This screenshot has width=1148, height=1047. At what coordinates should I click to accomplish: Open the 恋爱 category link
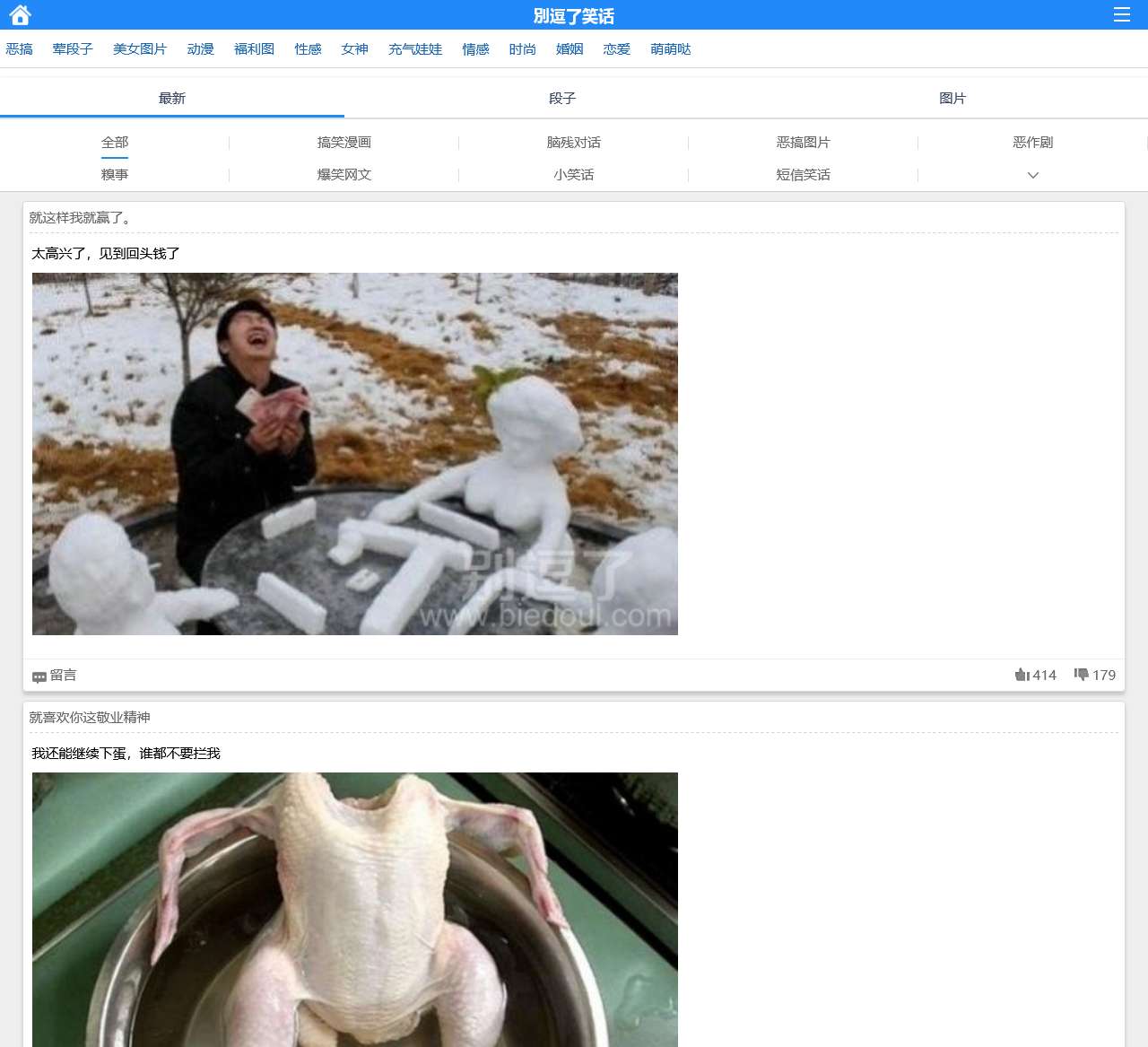point(617,49)
